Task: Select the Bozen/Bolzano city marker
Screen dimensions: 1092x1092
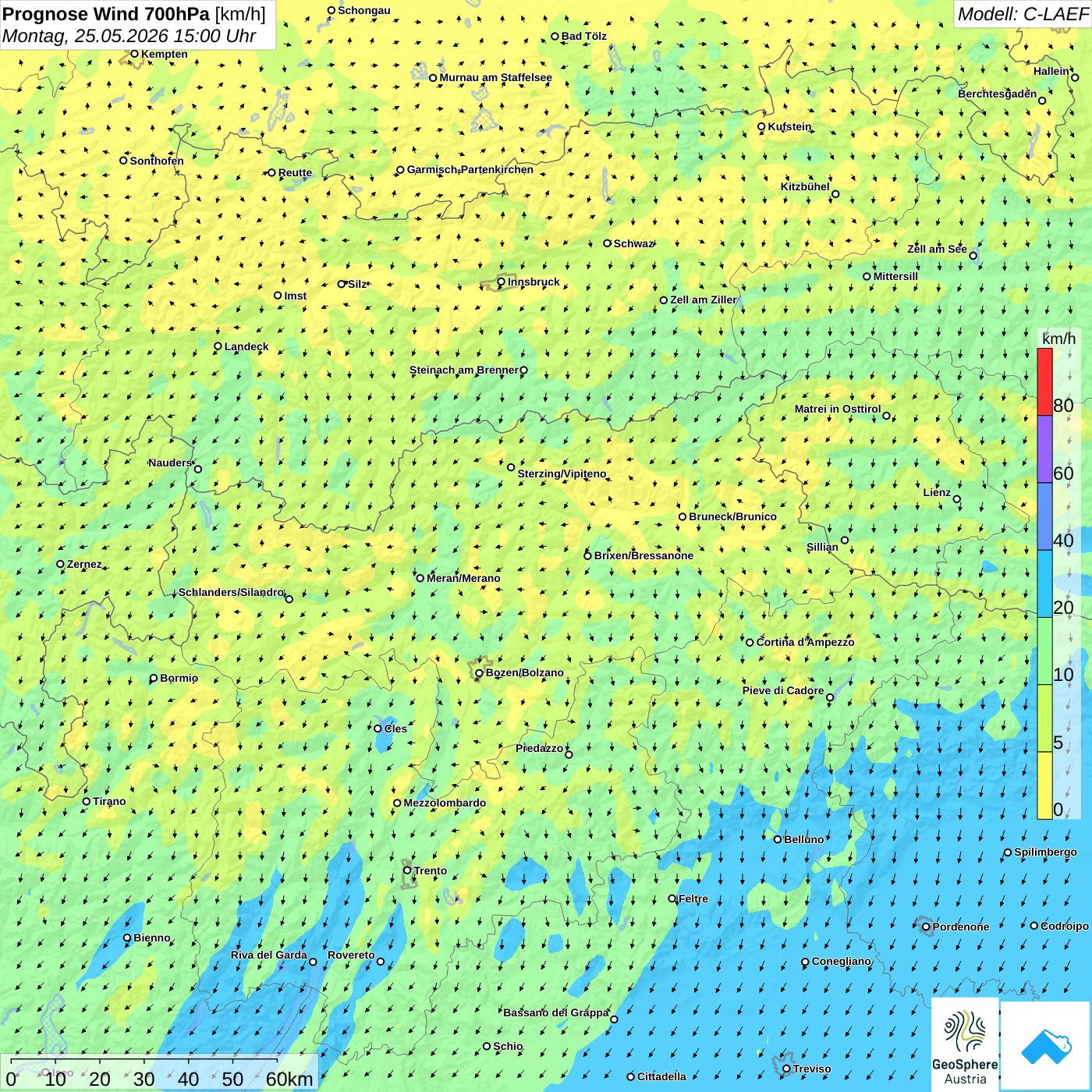Action: [x=480, y=673]
